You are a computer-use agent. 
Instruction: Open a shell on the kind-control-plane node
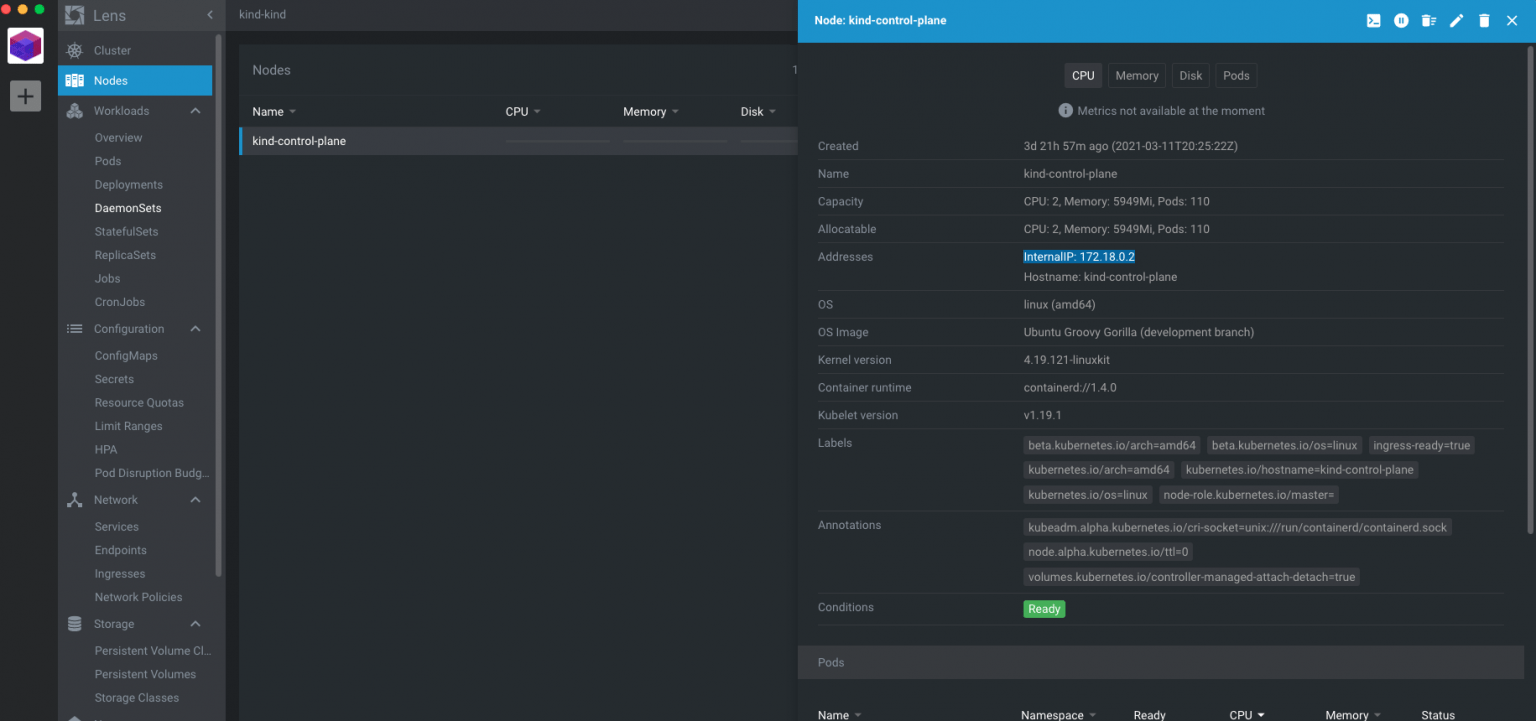click(x=1373, y=20)
